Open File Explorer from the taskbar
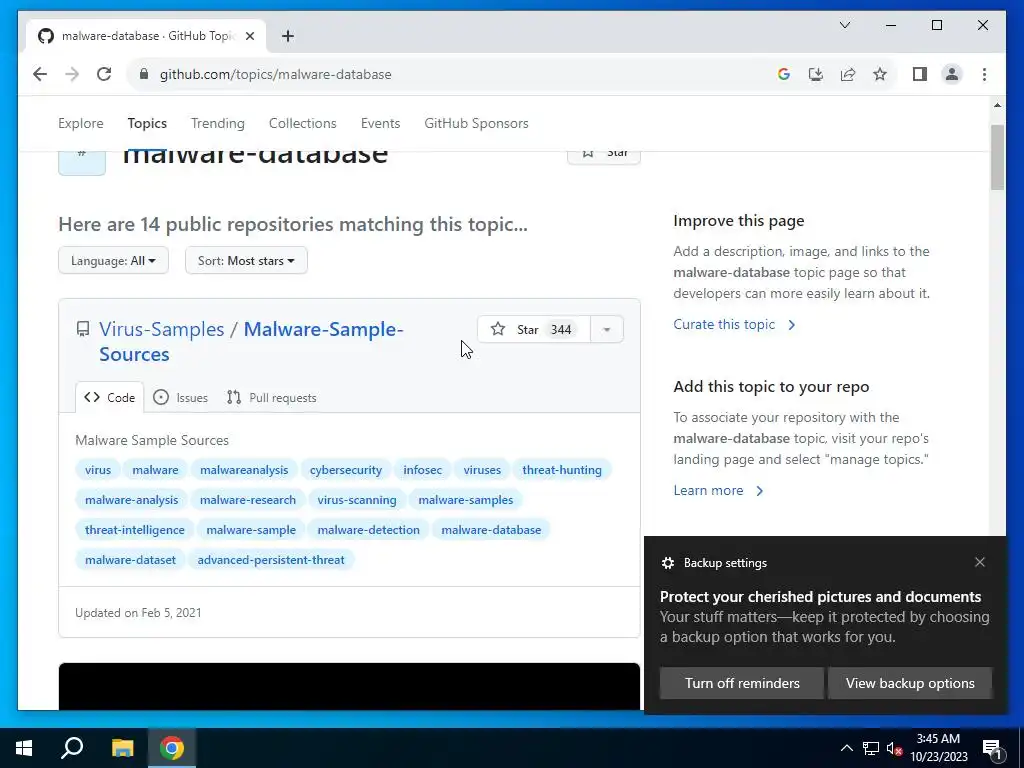 point(122,748)
